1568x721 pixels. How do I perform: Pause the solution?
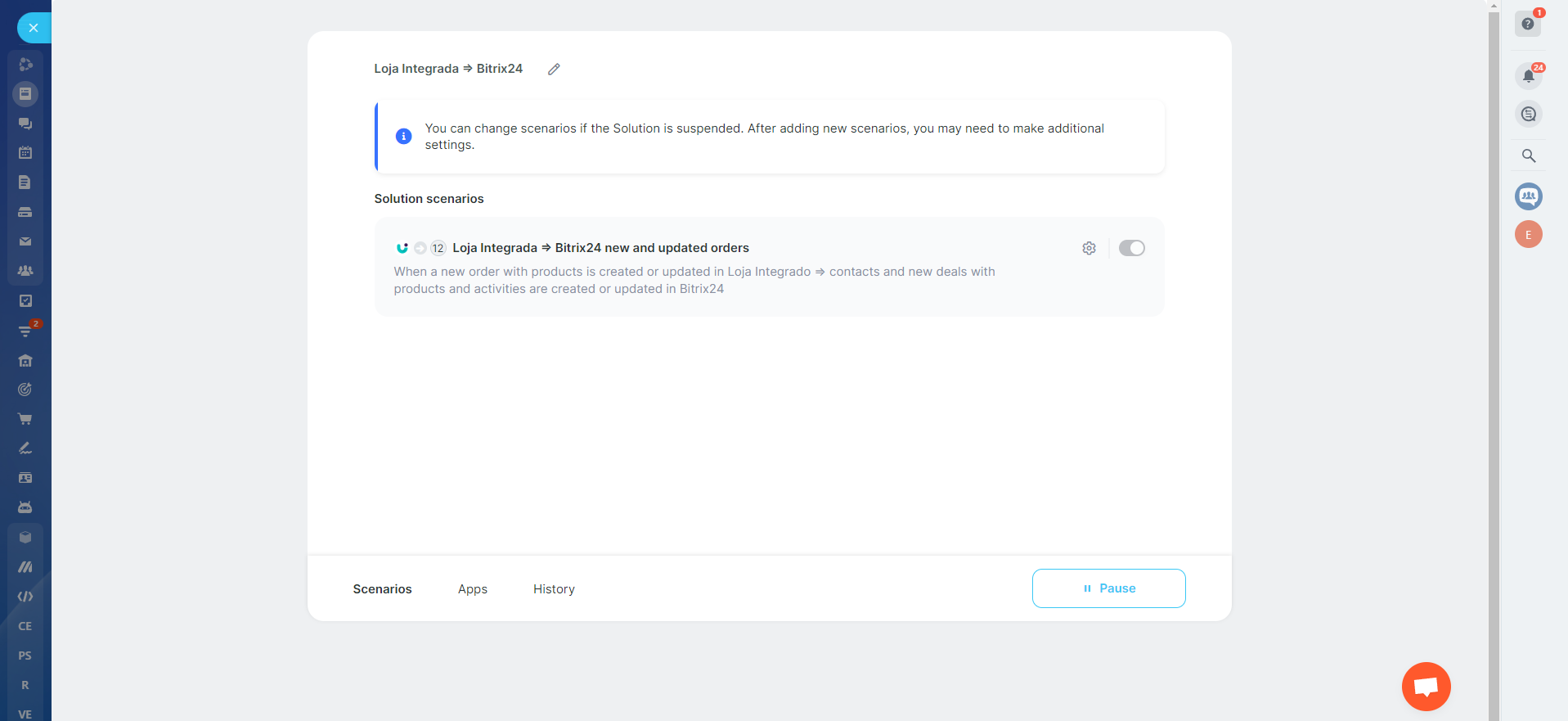(1108, 588)
